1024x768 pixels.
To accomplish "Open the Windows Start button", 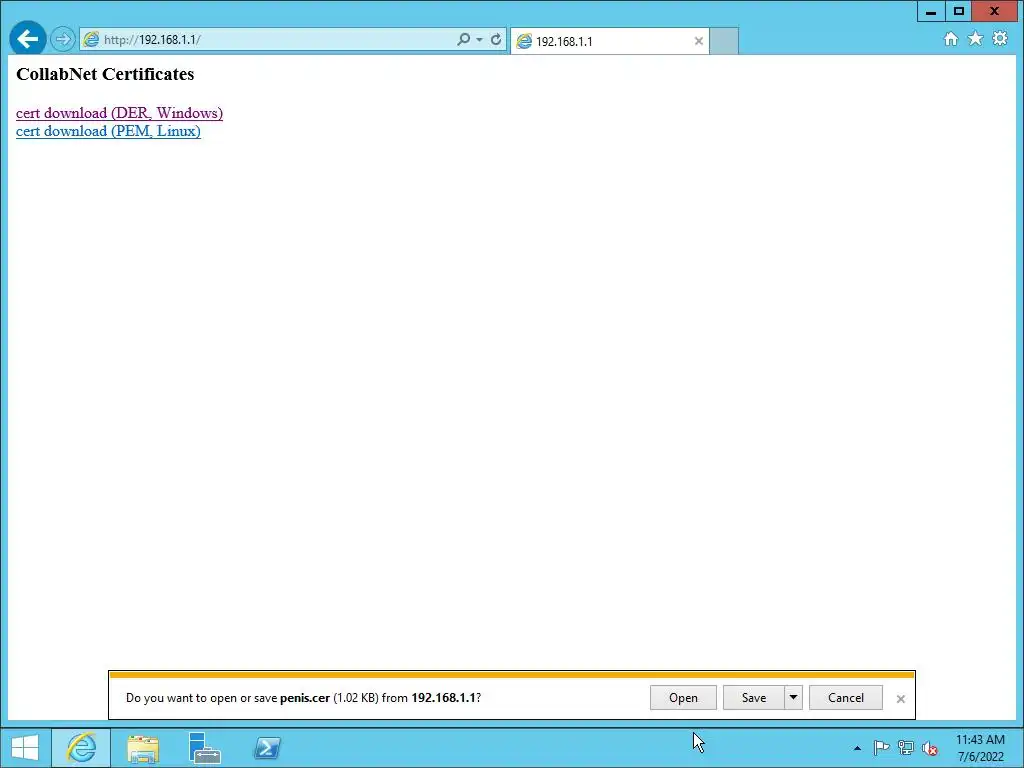I will 25,748.
